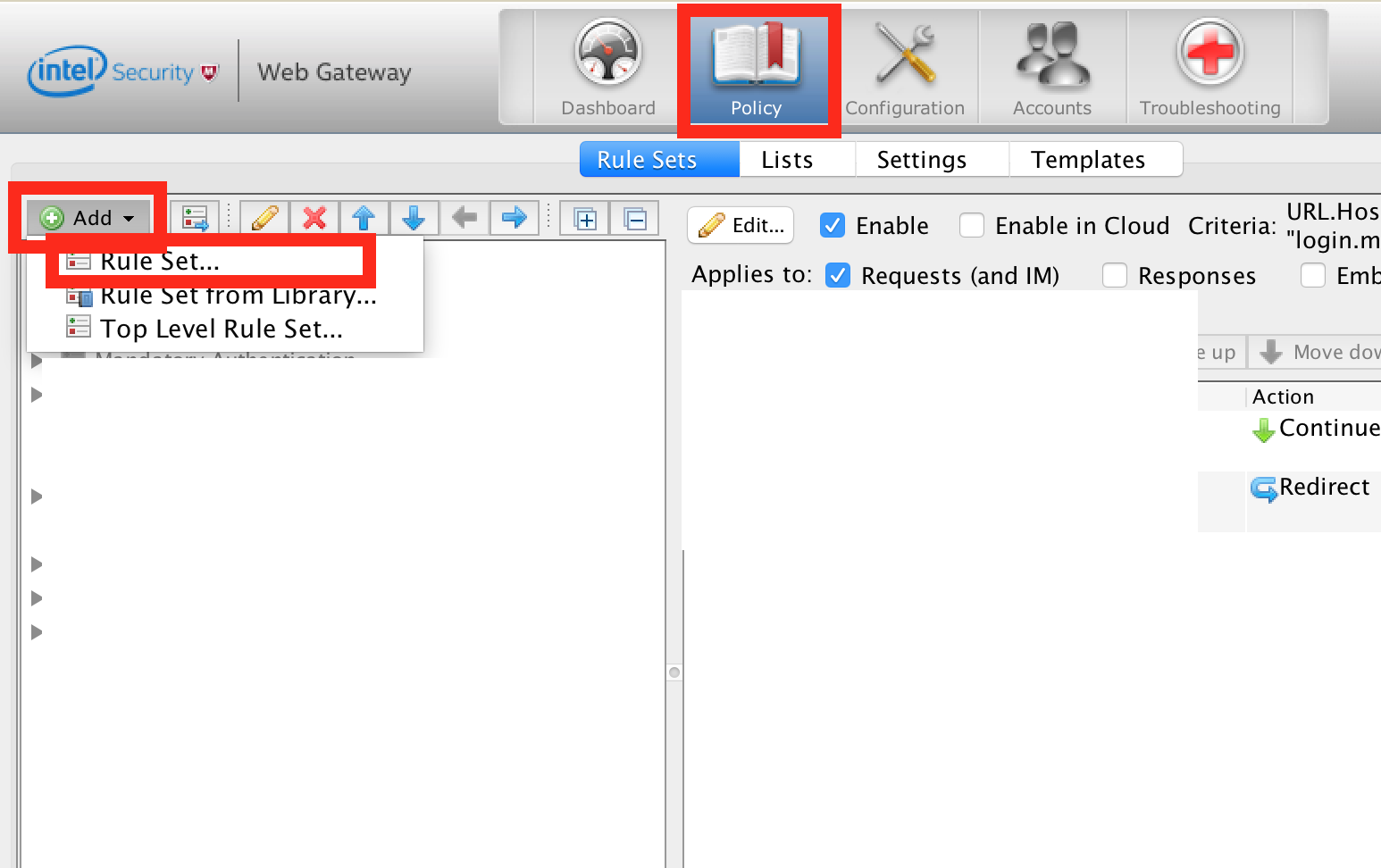Screen dimensions: 1381x868
Task: Check Enable in Cloud option
Action: coord(972,225)
